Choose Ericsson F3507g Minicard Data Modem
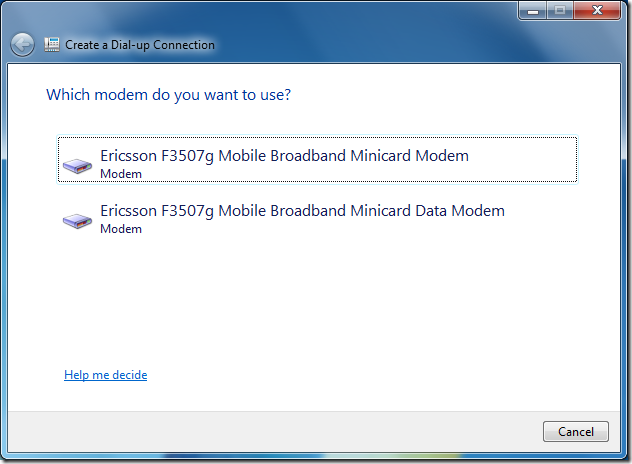Screen dimensions: 632x464 (317, 215)
